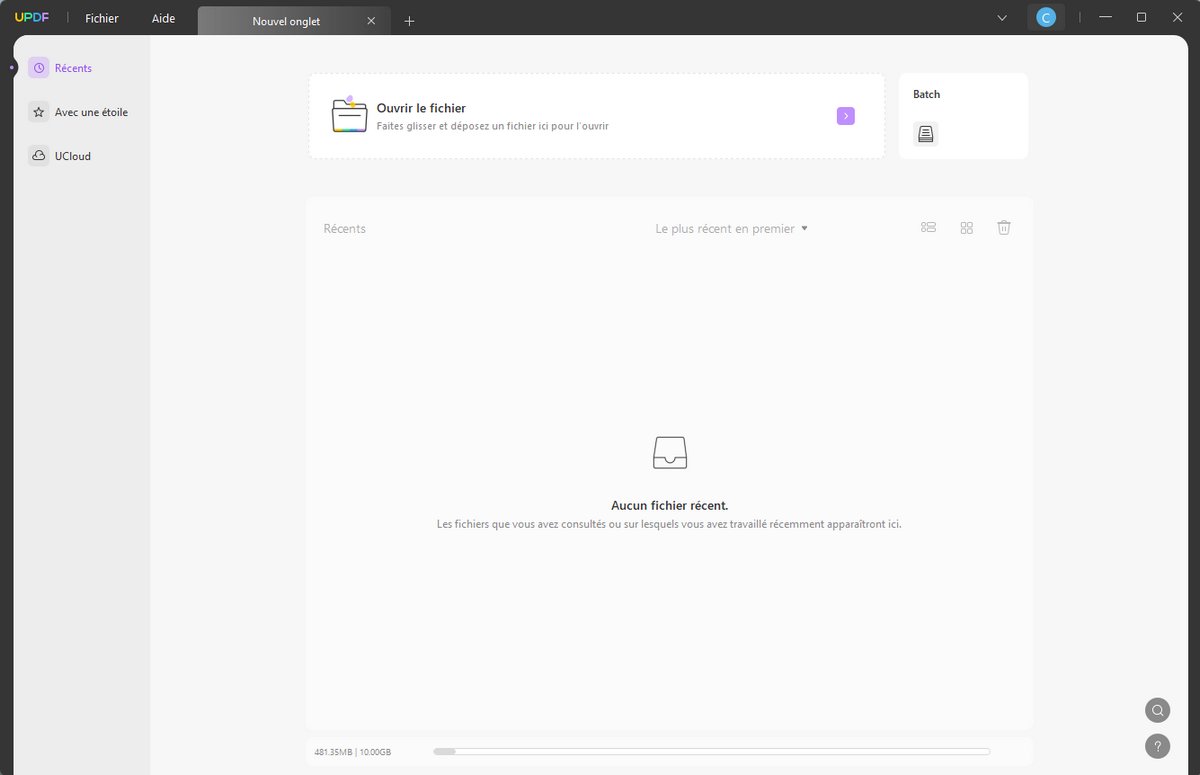Open the Fichier menu
Image resolution: width=1200 pixels, height=775 pixels.
[x=102, y=19]
